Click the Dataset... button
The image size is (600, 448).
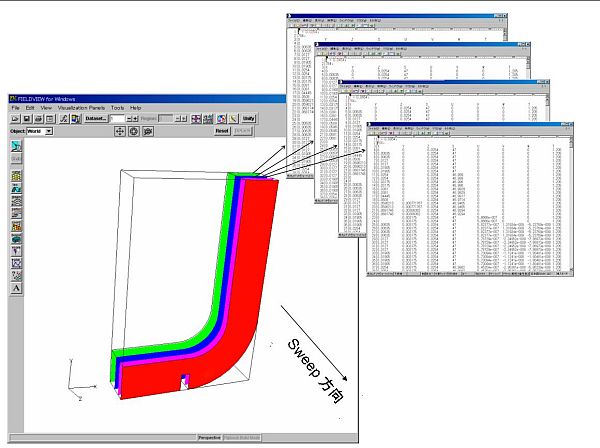coord(95,118)
